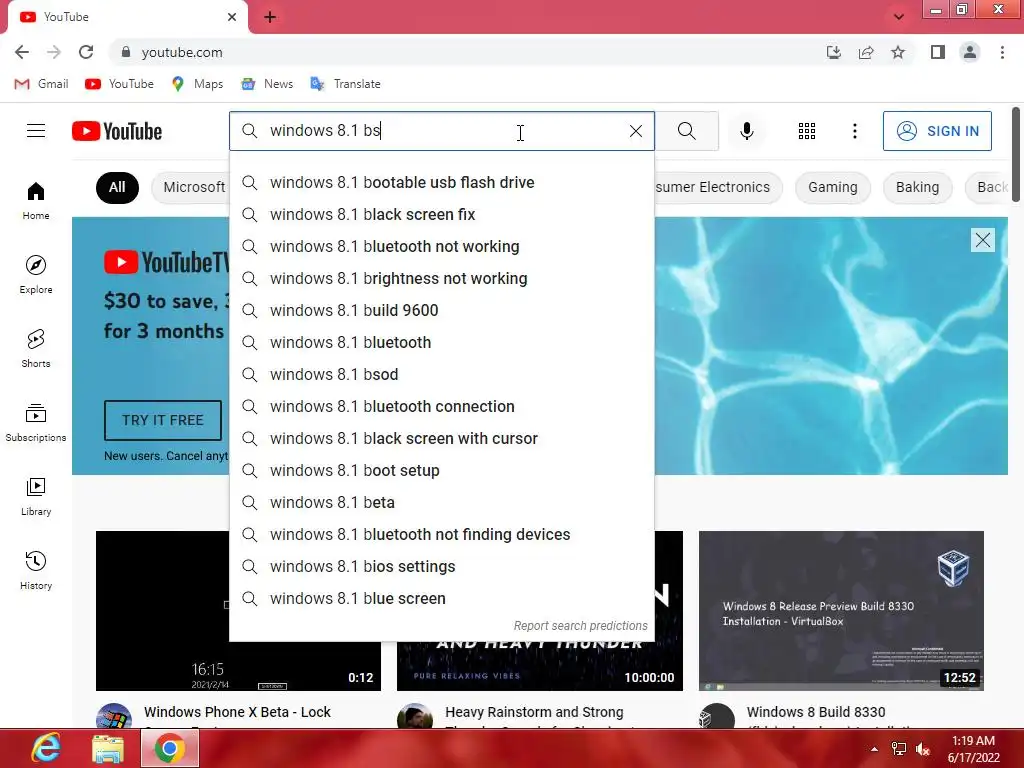Close the YouTube TV ad banner
Image resolution: width=1024 pixels, height=768 pixels.
(x=982, y=240)
